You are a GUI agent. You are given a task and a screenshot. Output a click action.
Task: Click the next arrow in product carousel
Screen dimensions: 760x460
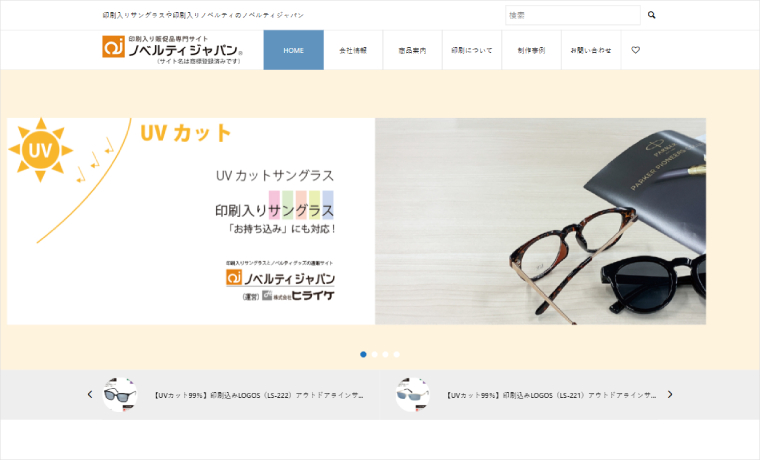(x=670, y=395)
